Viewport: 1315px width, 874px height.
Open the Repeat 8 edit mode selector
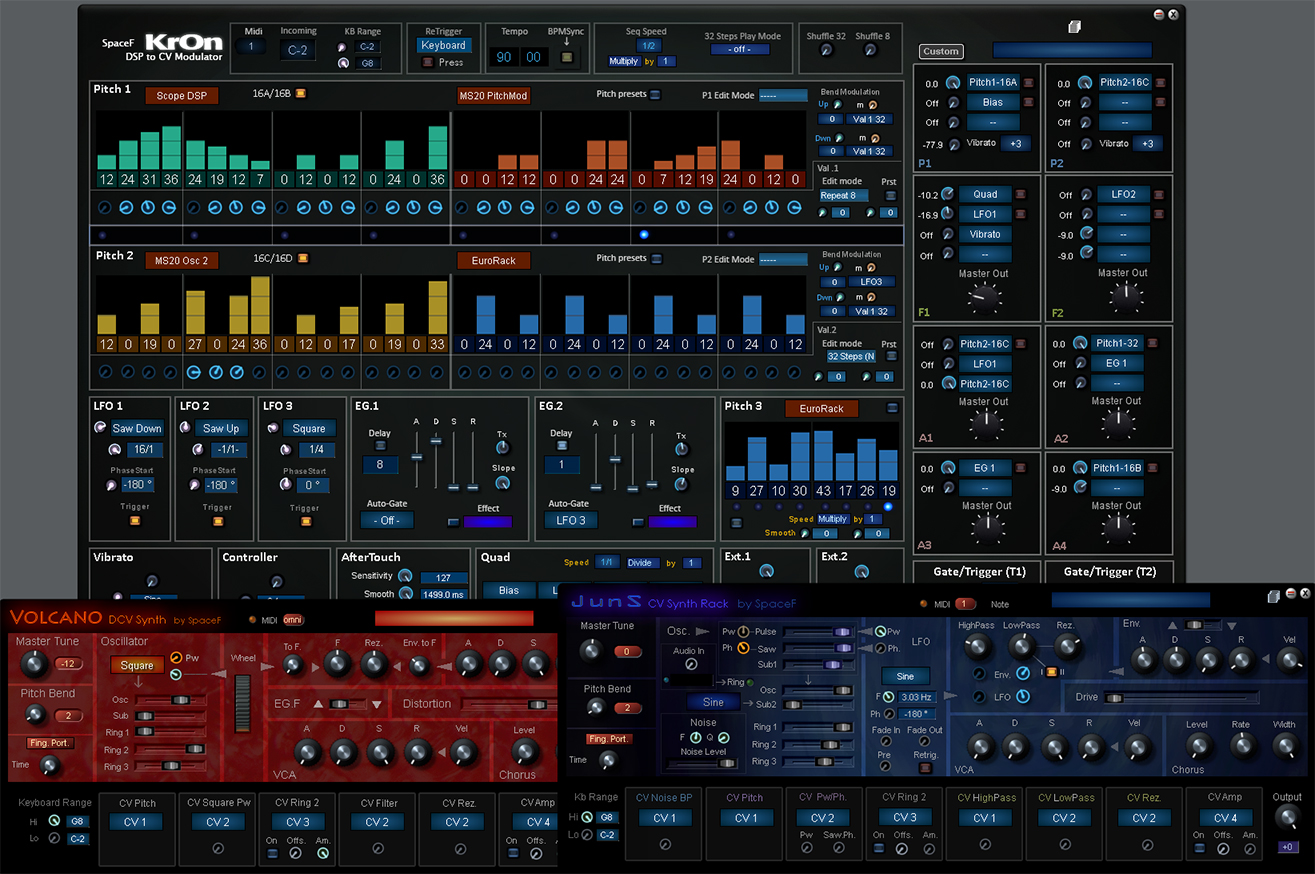(844, 196)
